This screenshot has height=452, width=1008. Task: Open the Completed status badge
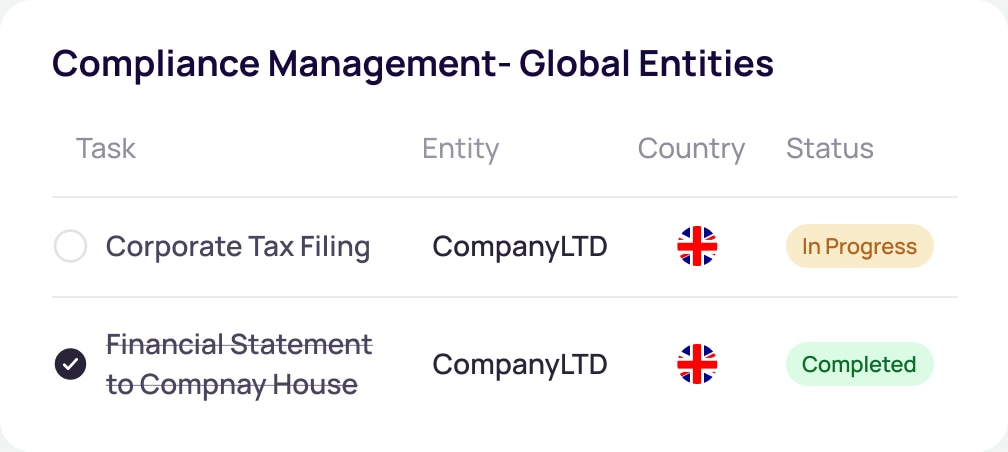pos(859,365)
